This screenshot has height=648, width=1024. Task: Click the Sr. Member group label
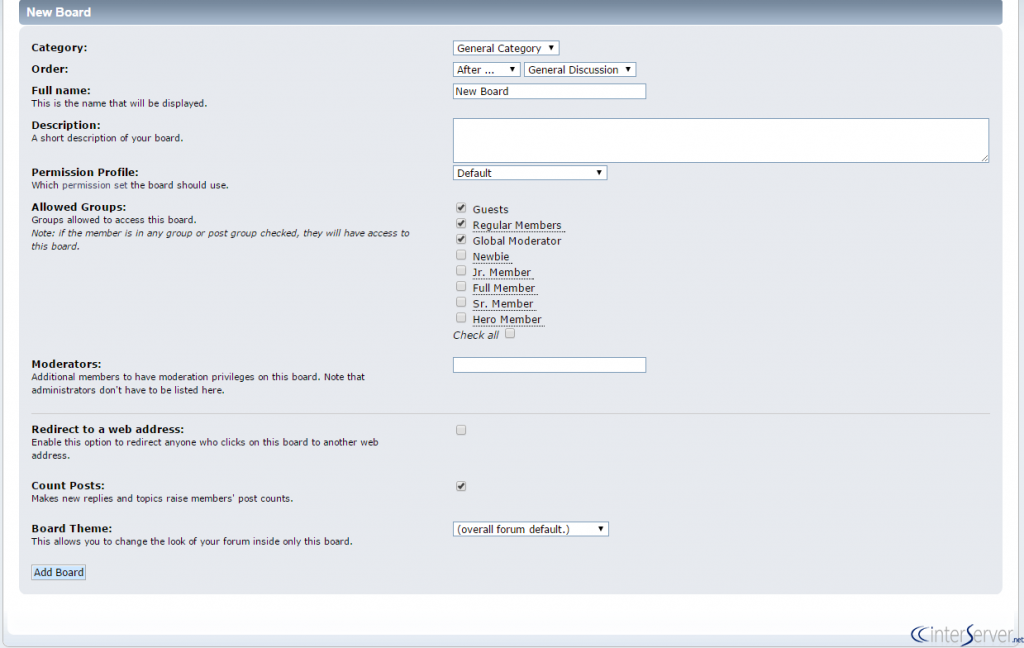pyautogui.click(x=503, y=304)
